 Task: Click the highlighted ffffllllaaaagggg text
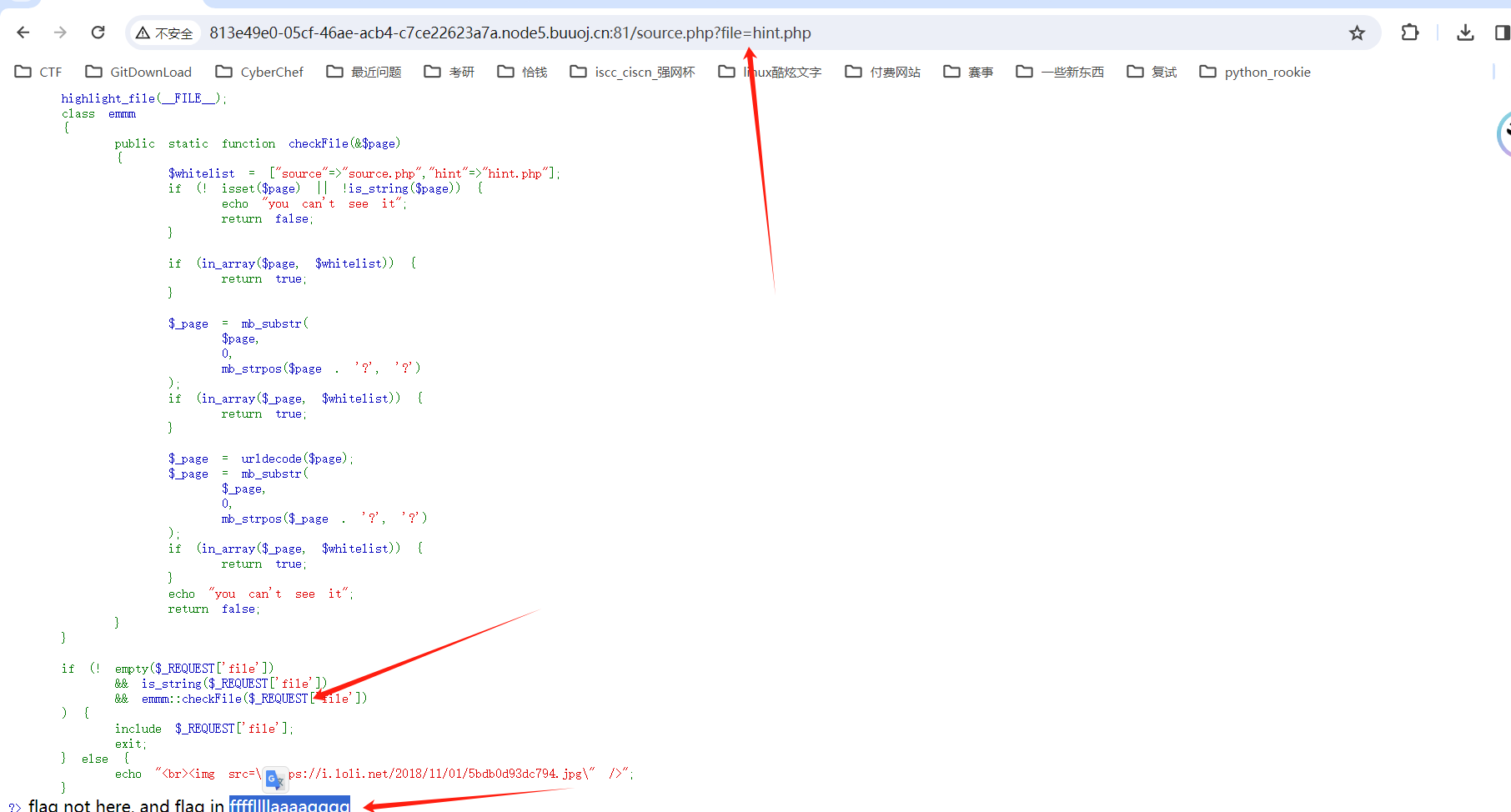pyautogui.click(x=289, y=804)
